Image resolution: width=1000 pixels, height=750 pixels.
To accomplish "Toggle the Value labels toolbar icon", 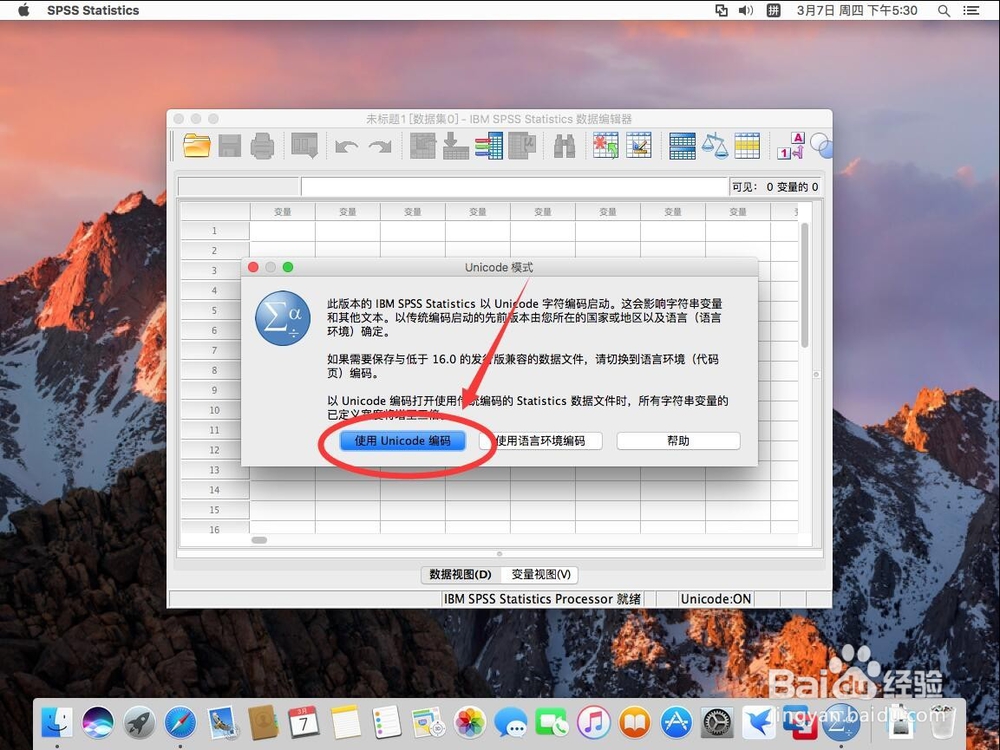I will (791, 146).
